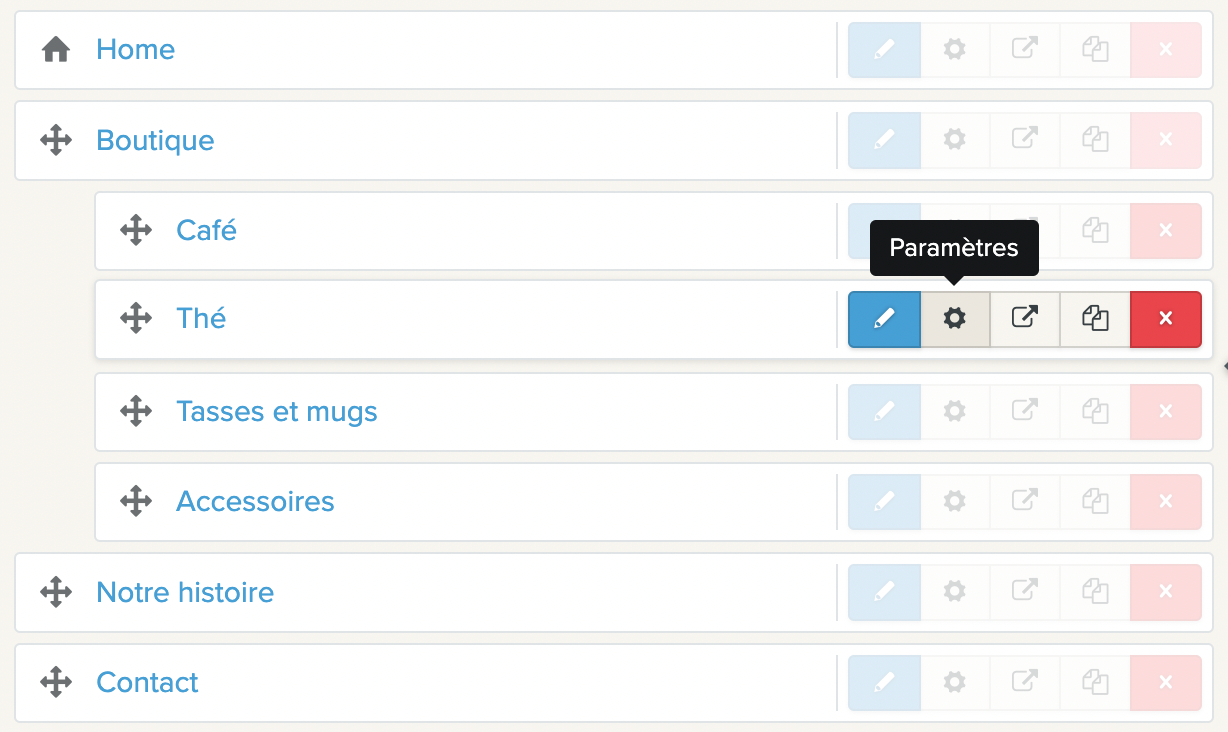Delete the Accessoires page
The image size is (1228, 732).
[1166, 502]
